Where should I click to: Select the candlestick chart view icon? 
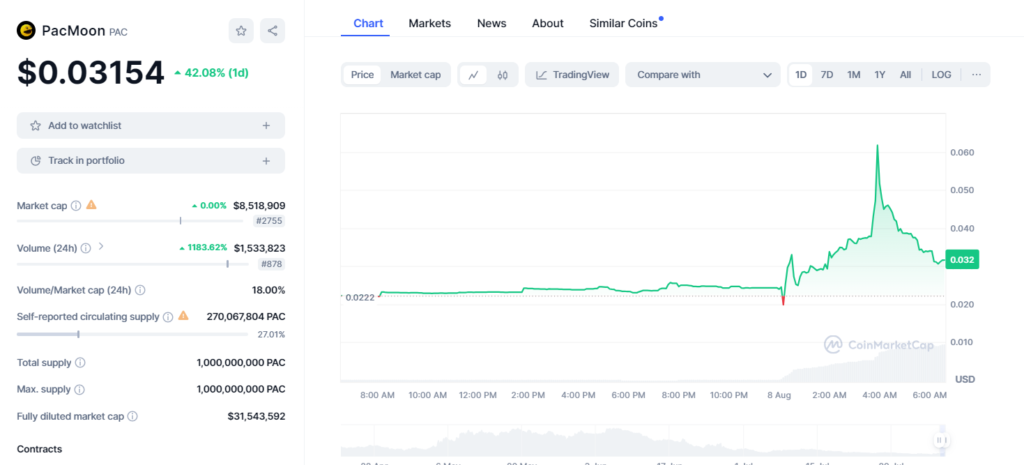(503, 75)
